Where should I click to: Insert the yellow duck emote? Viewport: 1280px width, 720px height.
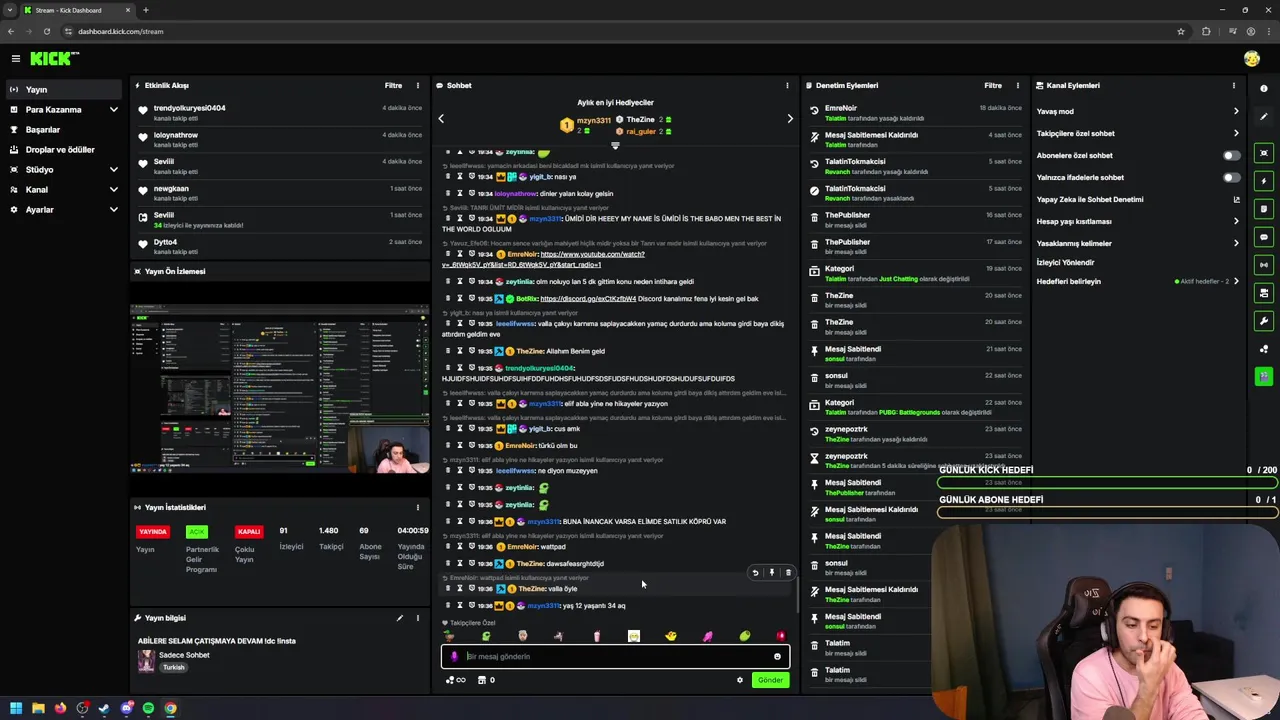(x=671, y=636)
